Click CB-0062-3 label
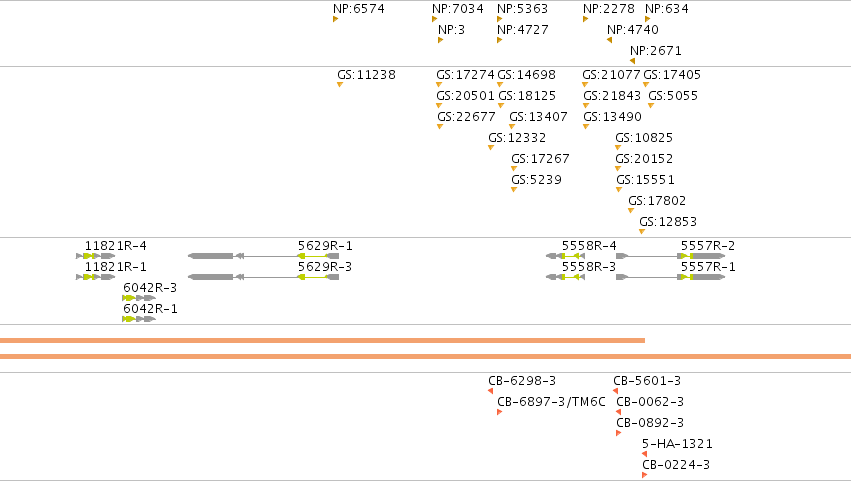Viewport: 851px width, 481px height. (x=650, y=402)
